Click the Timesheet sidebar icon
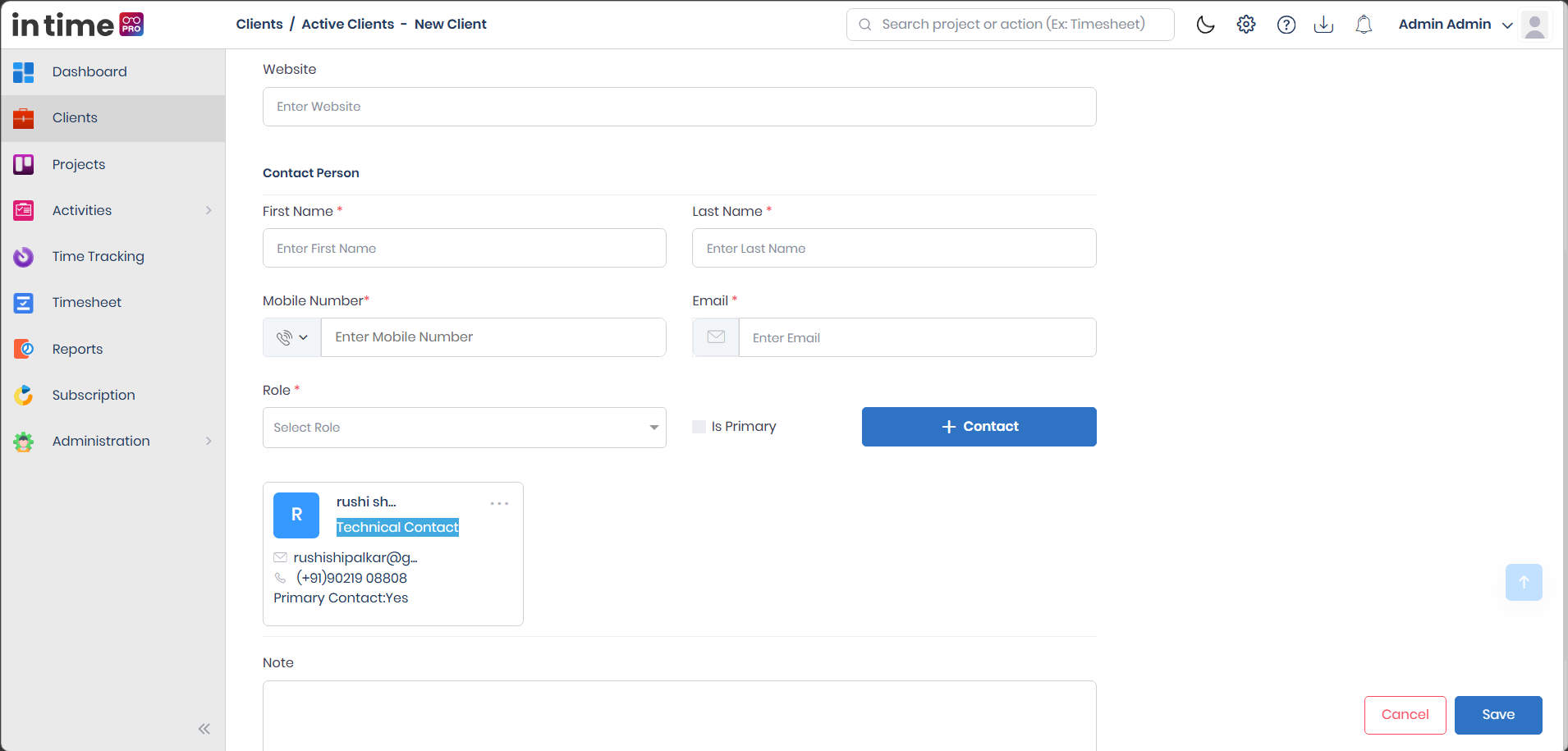This screenshot has width=1568, height=751. coord(24,303)
